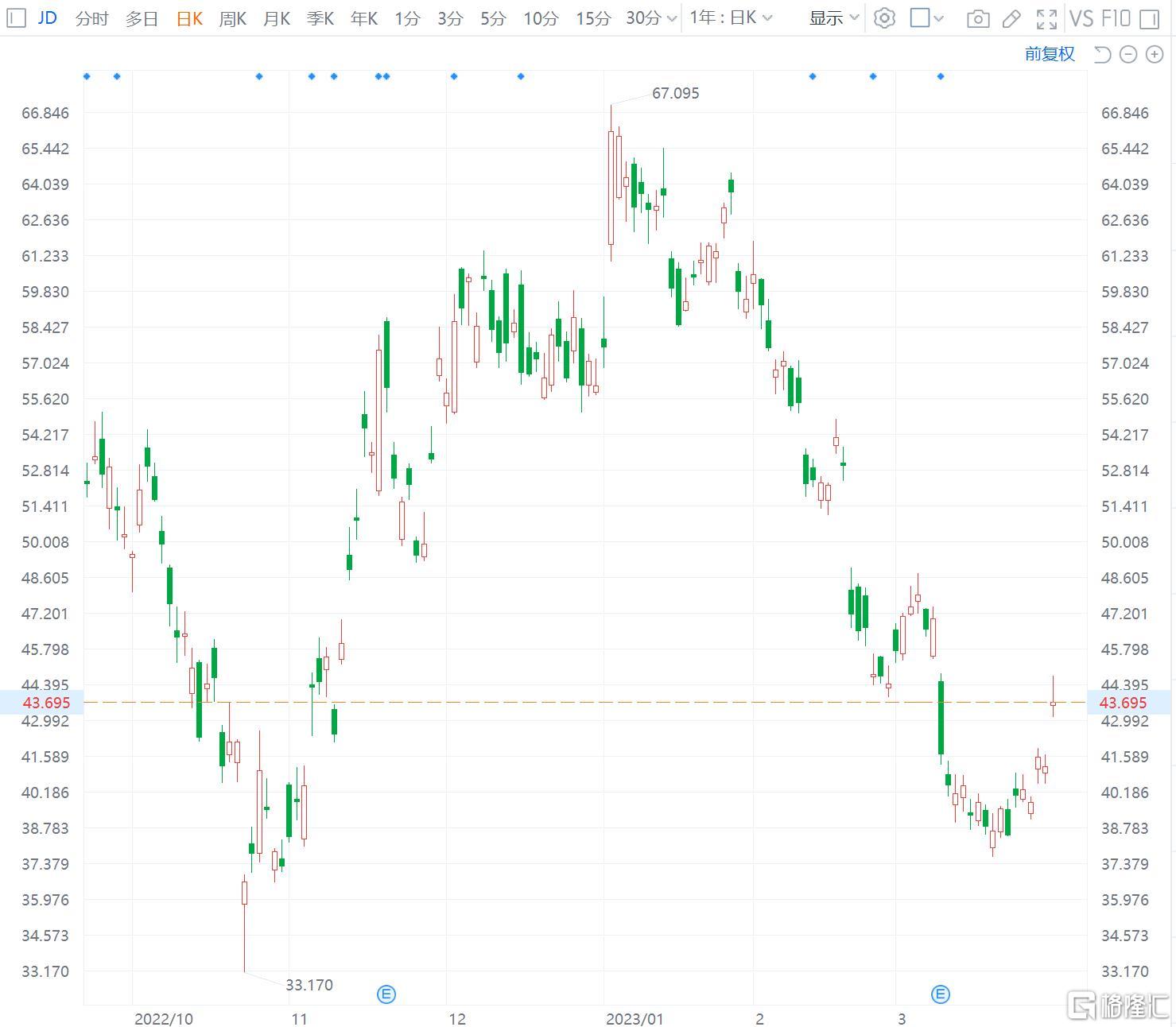Select the candle at the 67.095 peak

[x=611, y=188]
